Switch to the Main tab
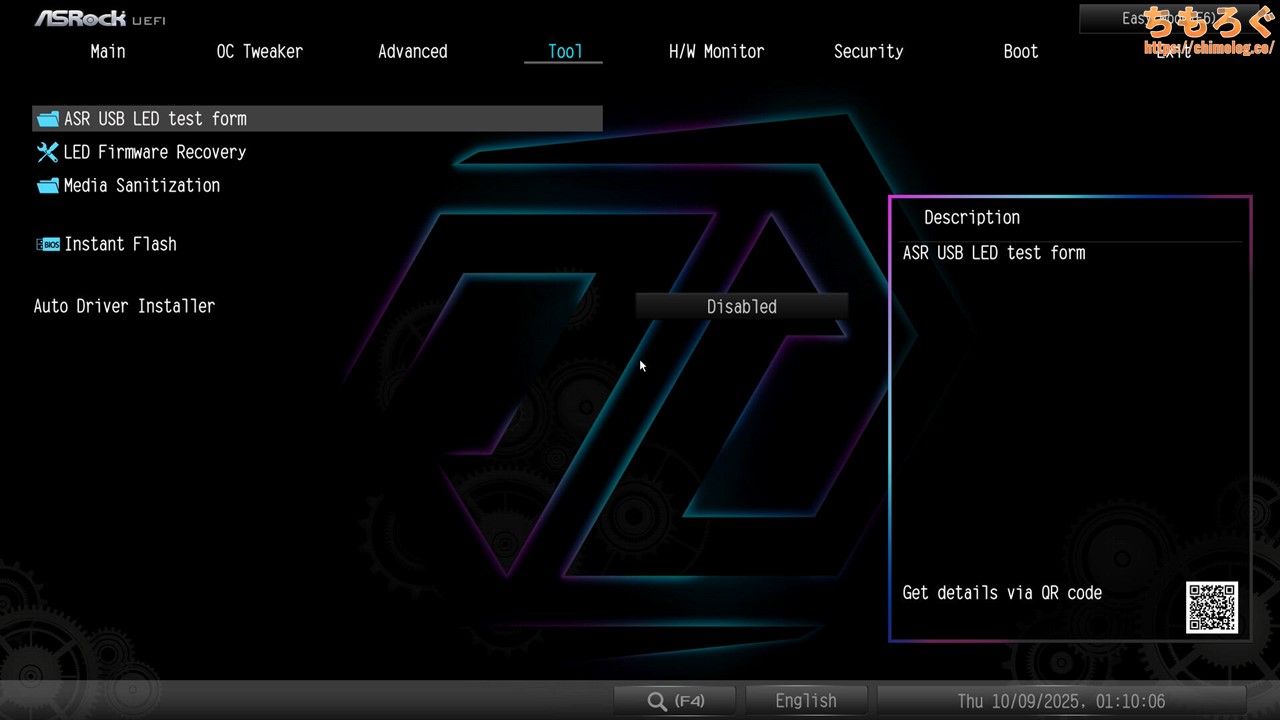Screen dimensions: 1280x720 (x=108, y=52)
